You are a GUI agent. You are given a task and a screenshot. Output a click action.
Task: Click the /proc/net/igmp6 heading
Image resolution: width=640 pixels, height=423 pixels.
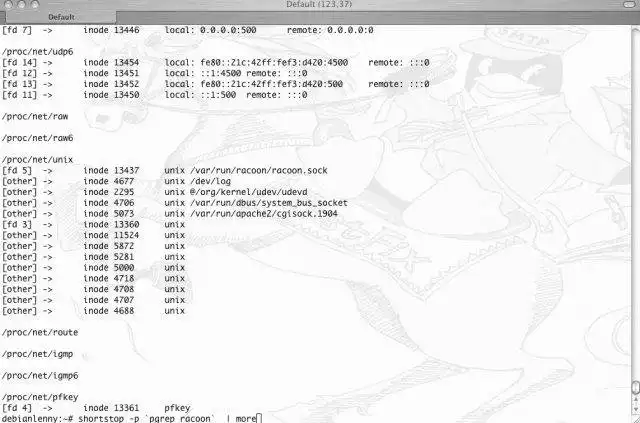[x=40, y=376]
